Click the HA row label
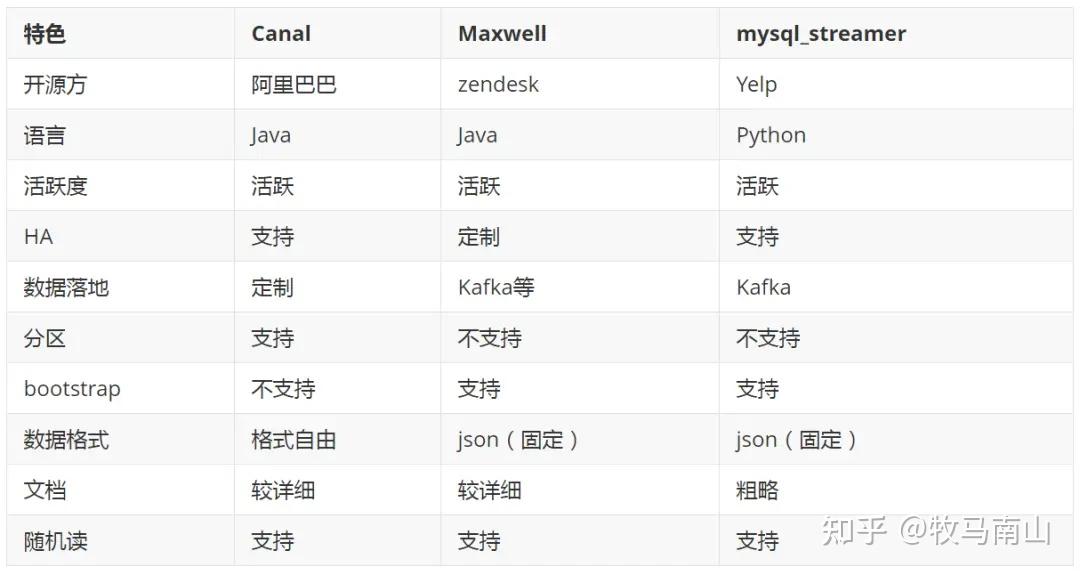Screen dimensions: 1080x575 38,237
